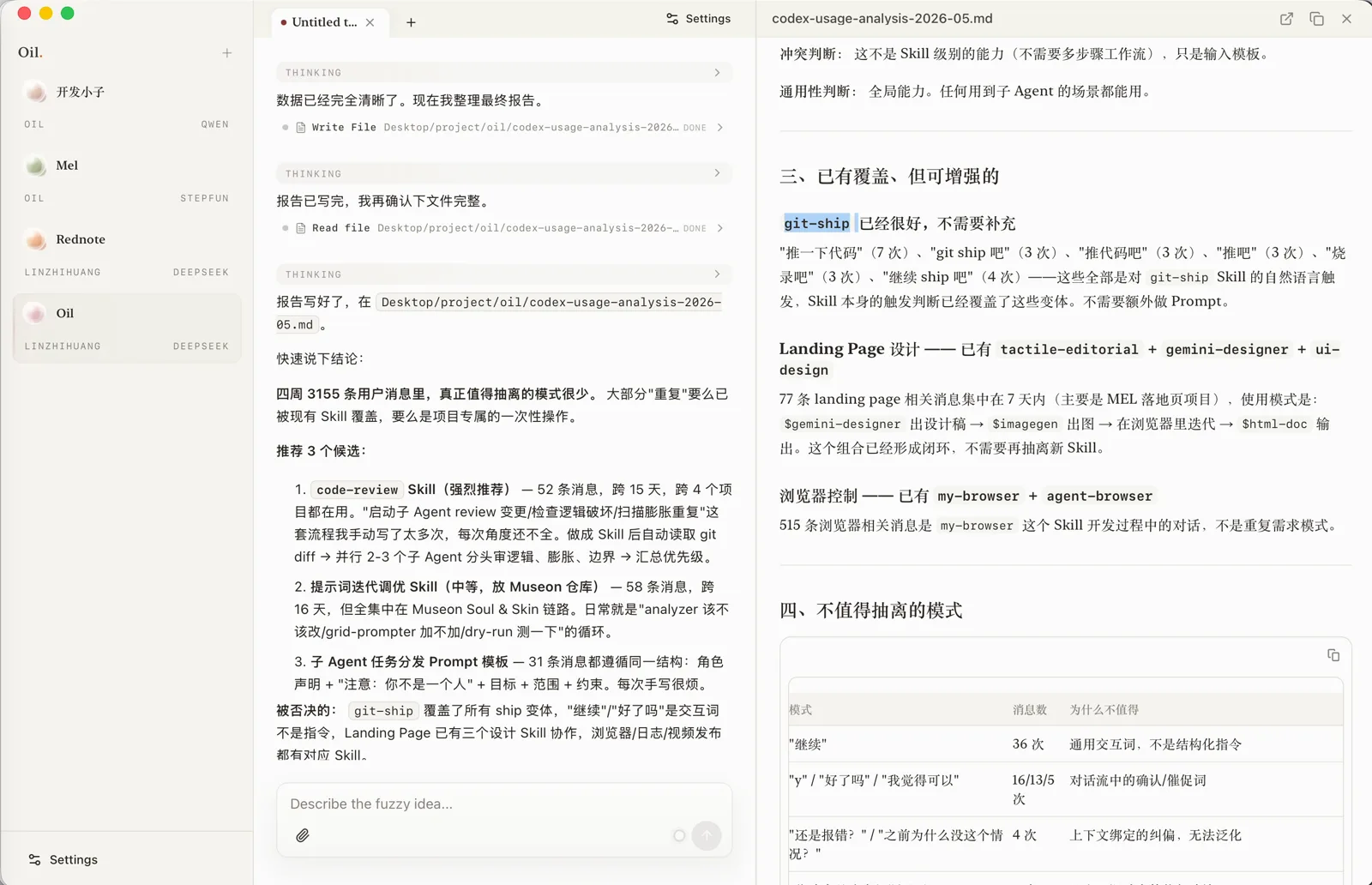Click the Rednote agent name

click(x=81, y=239)
